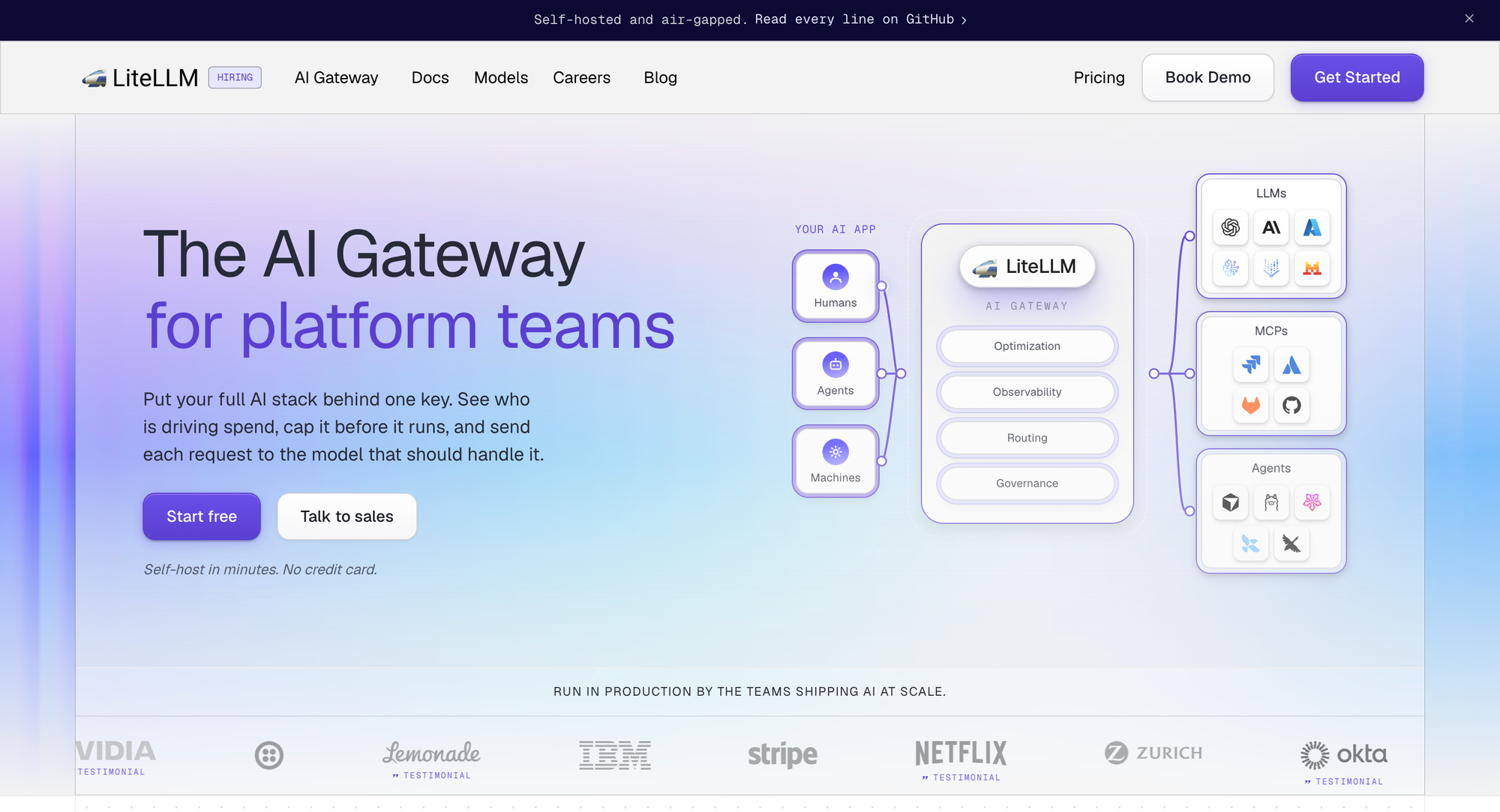Open the Netflix testimonial link
Viewport: 1500px width, 812px height.
point(961,778)
